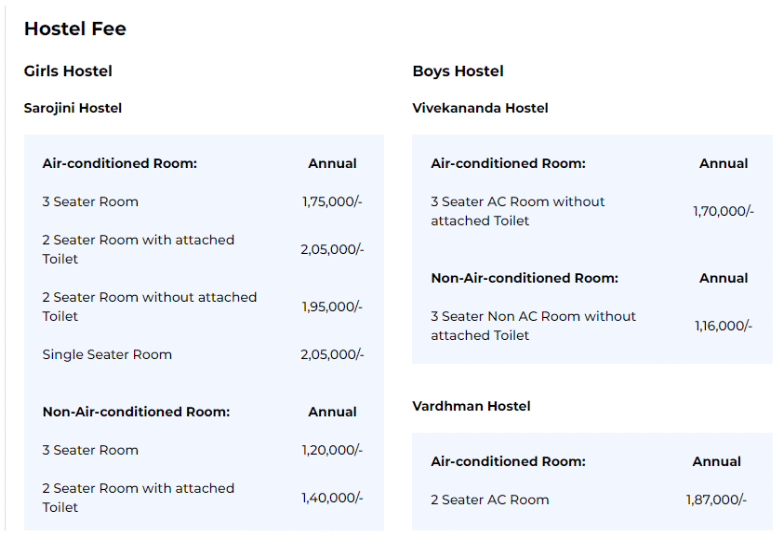Click the 1,40,000/- annual fee
Screen dimensions: 779x535
[332, 498]
